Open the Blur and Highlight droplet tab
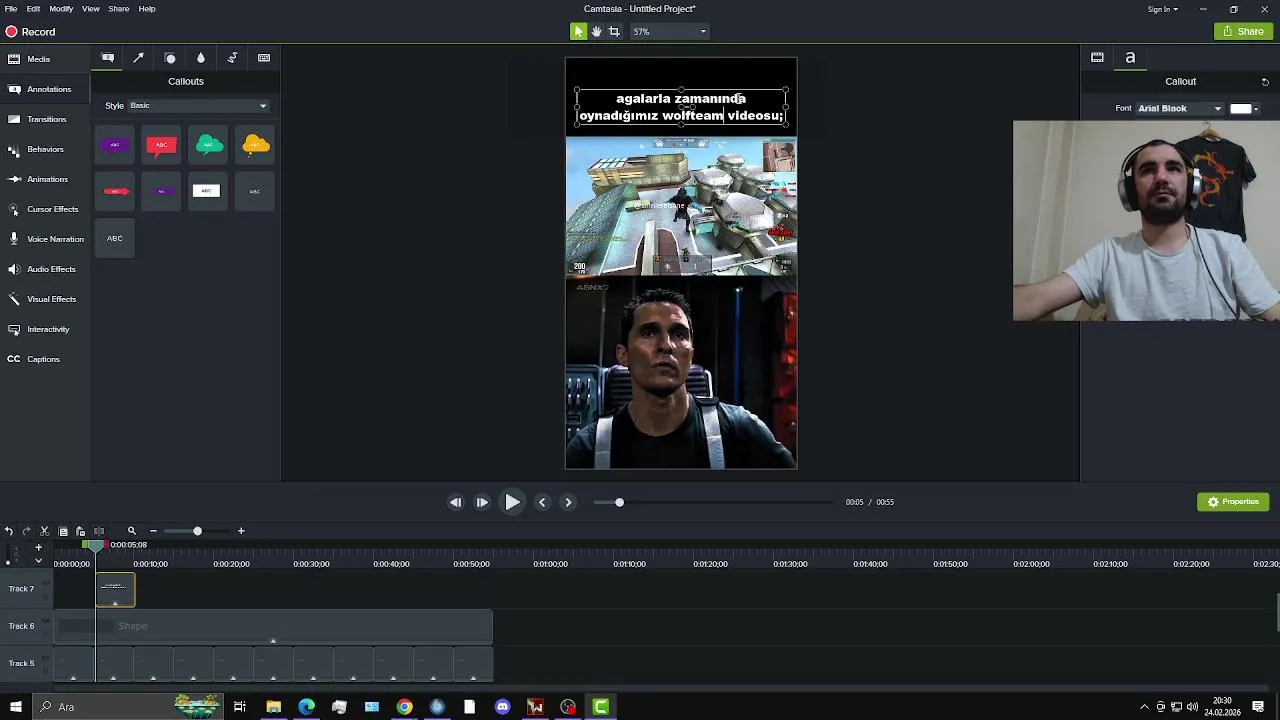This screenshot has height=720, width=1280. pos(201,58)
